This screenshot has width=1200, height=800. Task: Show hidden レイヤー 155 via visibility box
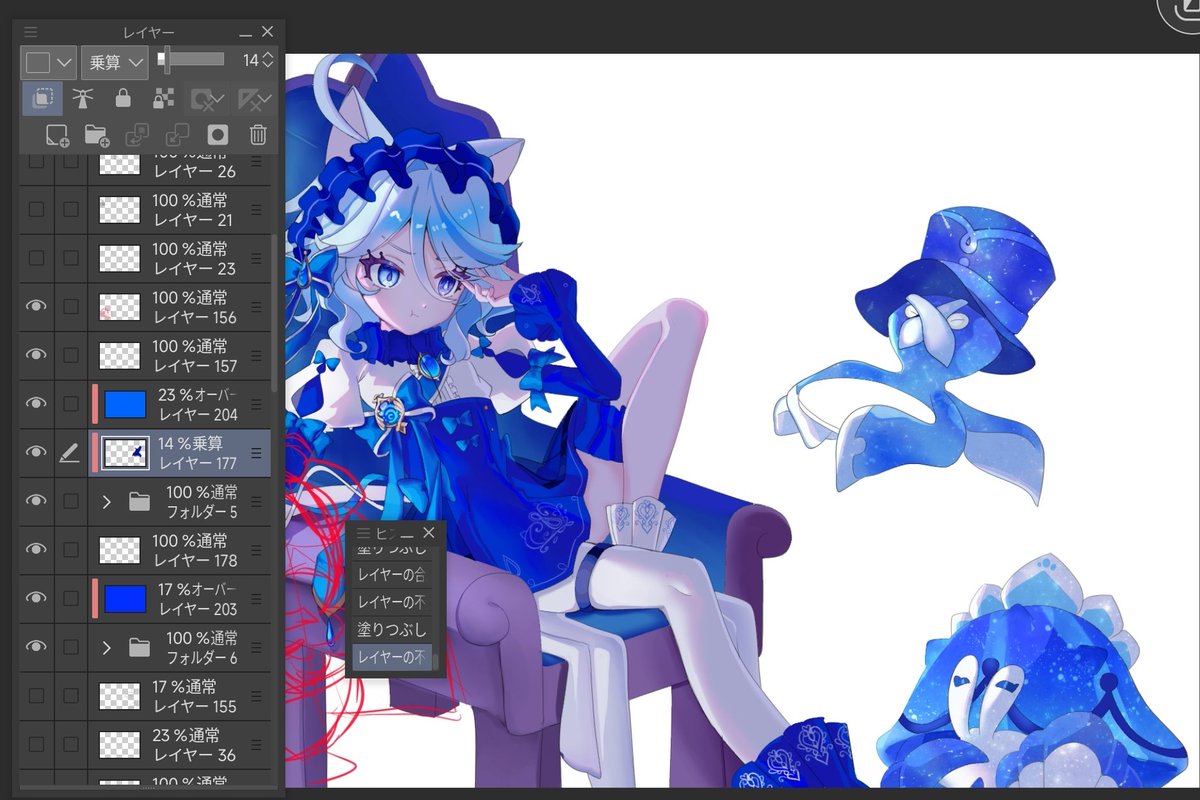tap(36, 696)
